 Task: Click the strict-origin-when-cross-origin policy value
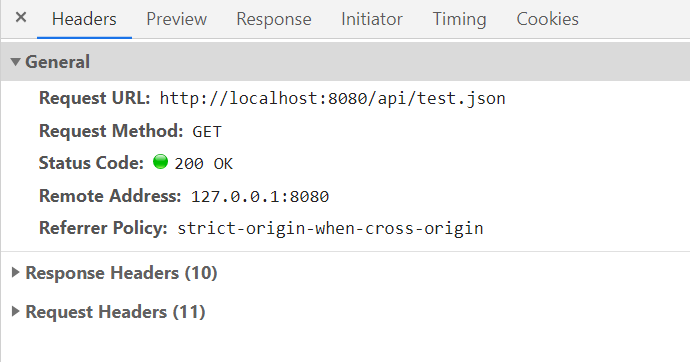coord(330,229)
